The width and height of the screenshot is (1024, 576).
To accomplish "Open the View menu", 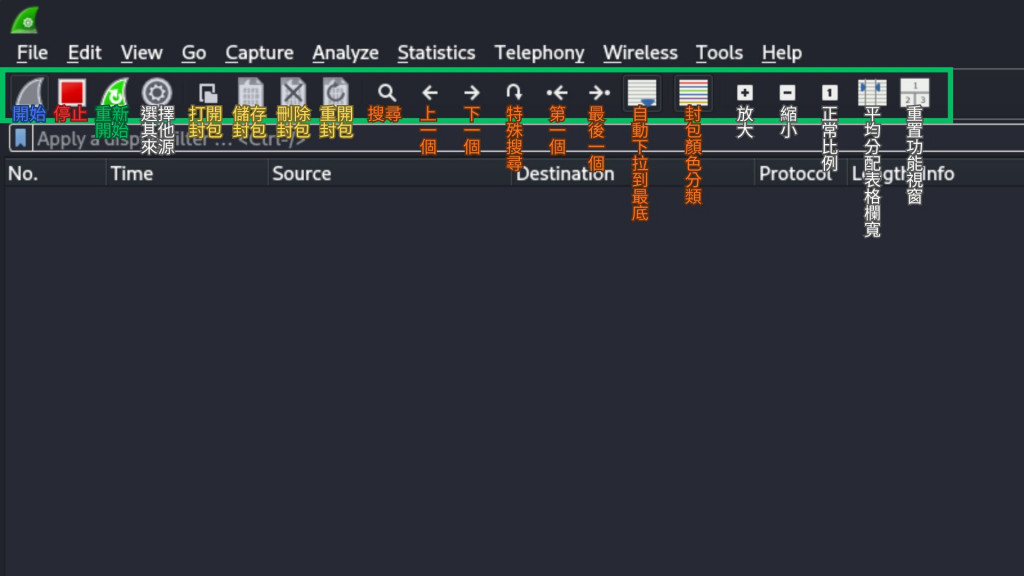I will (x=141, y=52).
